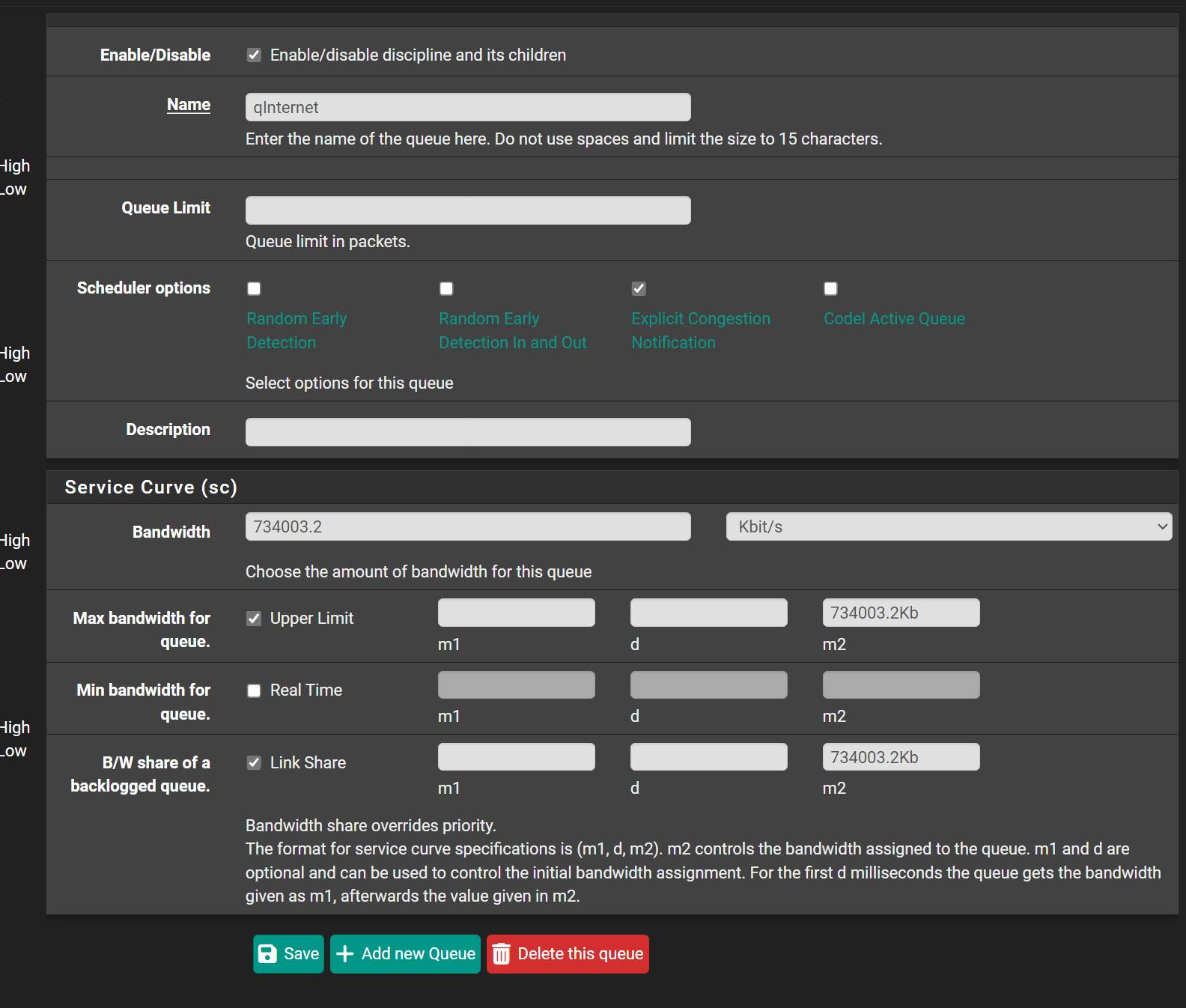The width and height of the screenshot is (1186, 1008).
Task: Click Link Share d input field
Action: [709, 757]
